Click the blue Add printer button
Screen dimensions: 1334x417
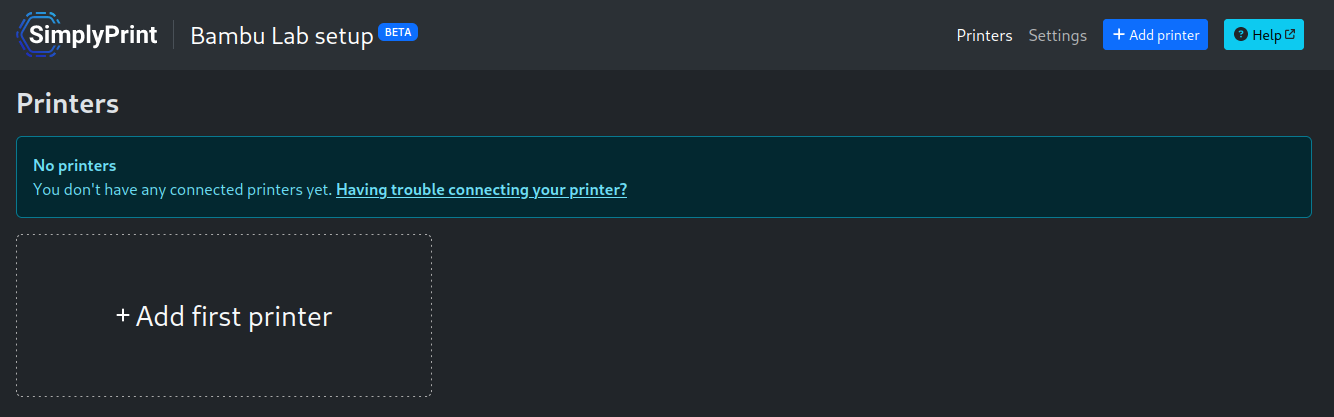click(x=1156, y=35)
